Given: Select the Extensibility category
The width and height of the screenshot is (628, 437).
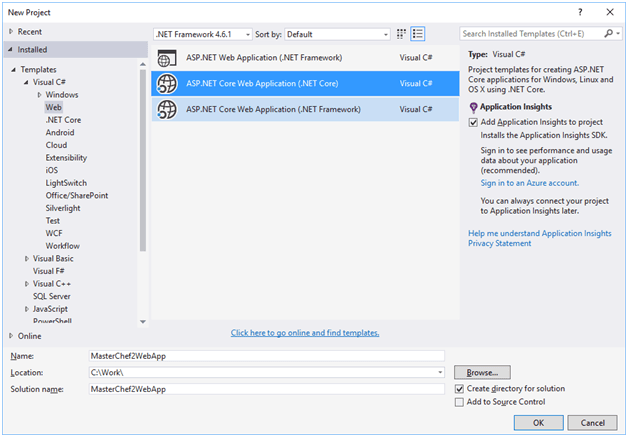Looking at the screenshot, I should pos(66,158).
